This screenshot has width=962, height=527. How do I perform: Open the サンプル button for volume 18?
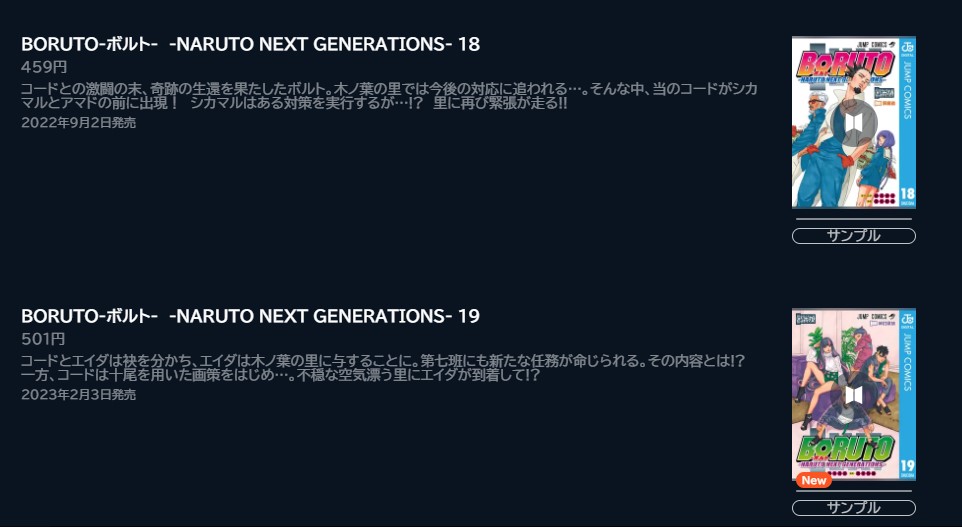[x=853, y=236]
